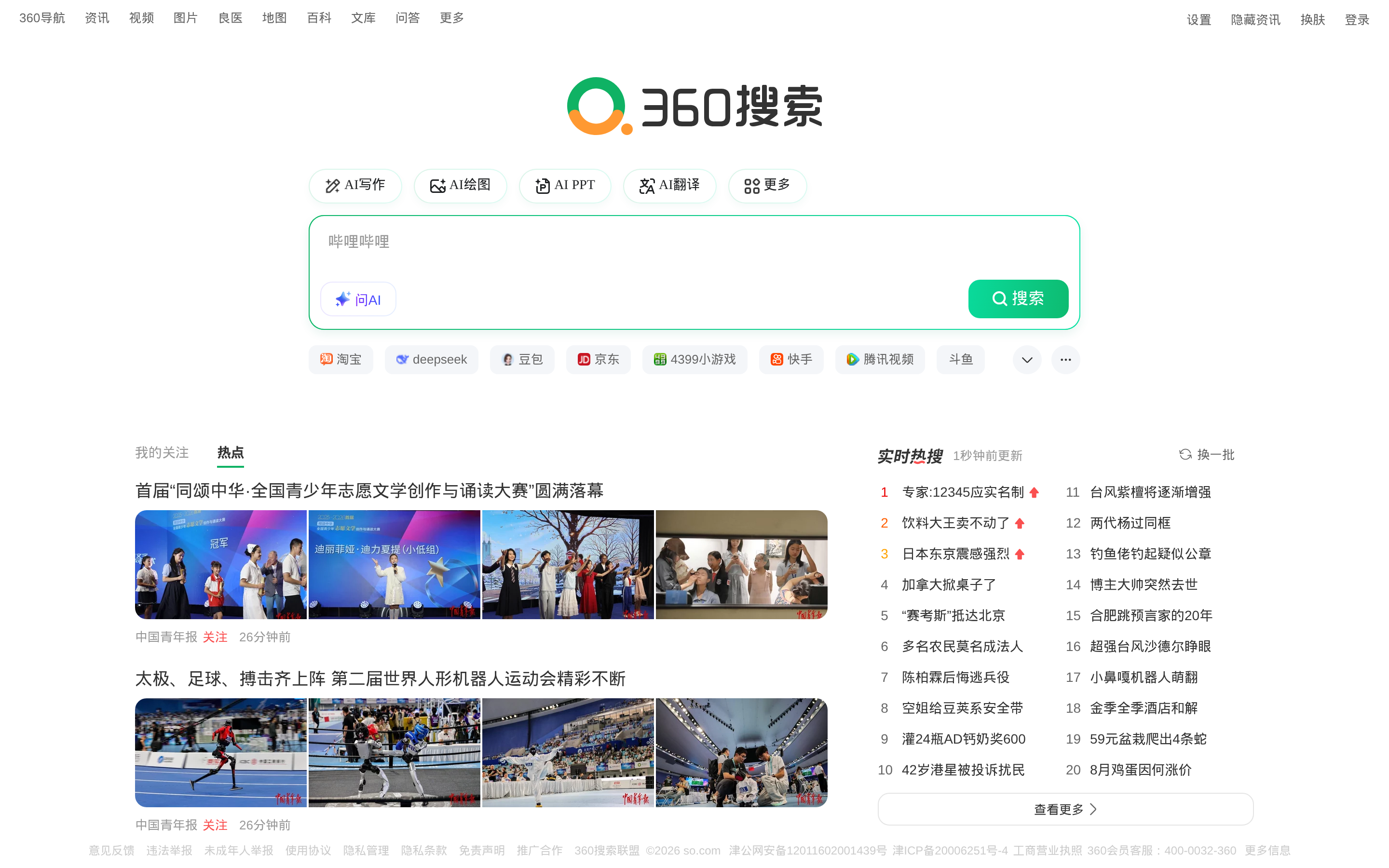Open the 腾讯视频 shortcut
The width and height of the screenshot is (1389, 868).
(880, 359)
